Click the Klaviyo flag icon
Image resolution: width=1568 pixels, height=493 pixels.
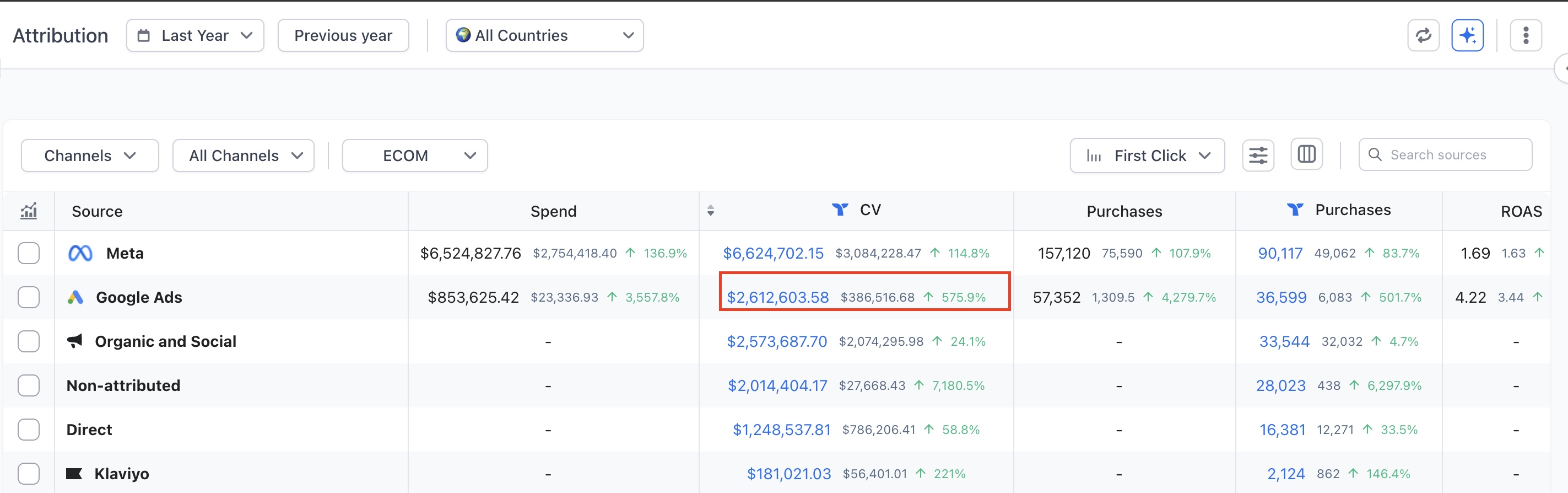pyautogui.click(x=74, y=474)
